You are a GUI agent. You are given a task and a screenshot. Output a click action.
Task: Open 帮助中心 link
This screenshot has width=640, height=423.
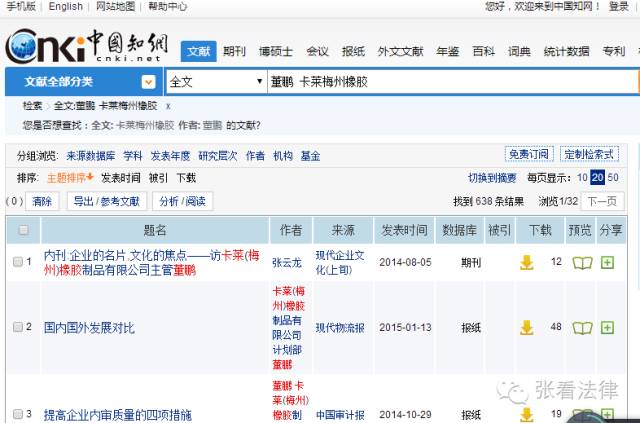[x=168, y=7]
